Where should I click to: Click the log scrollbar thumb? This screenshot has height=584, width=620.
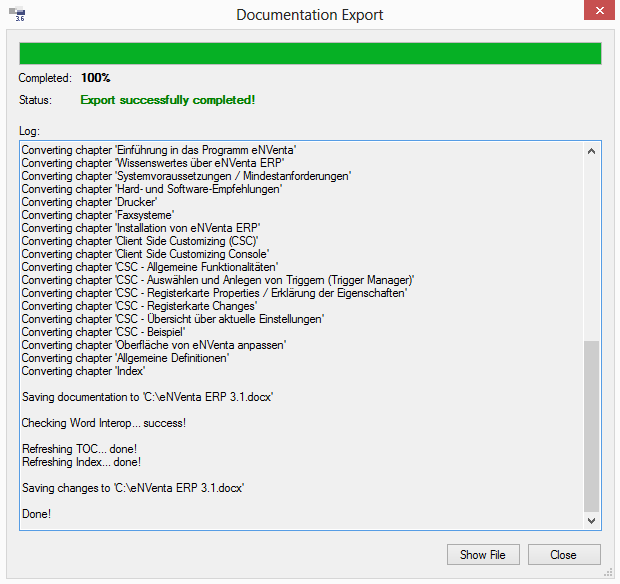[x=592, y=426]
